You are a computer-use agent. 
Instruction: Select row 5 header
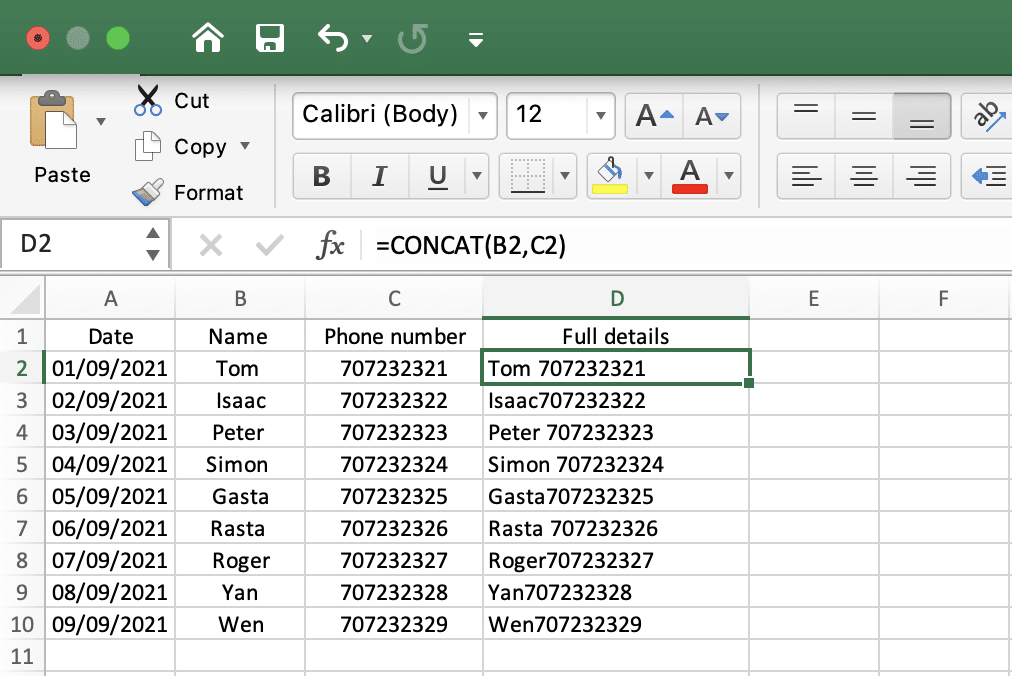click(22, 464)
